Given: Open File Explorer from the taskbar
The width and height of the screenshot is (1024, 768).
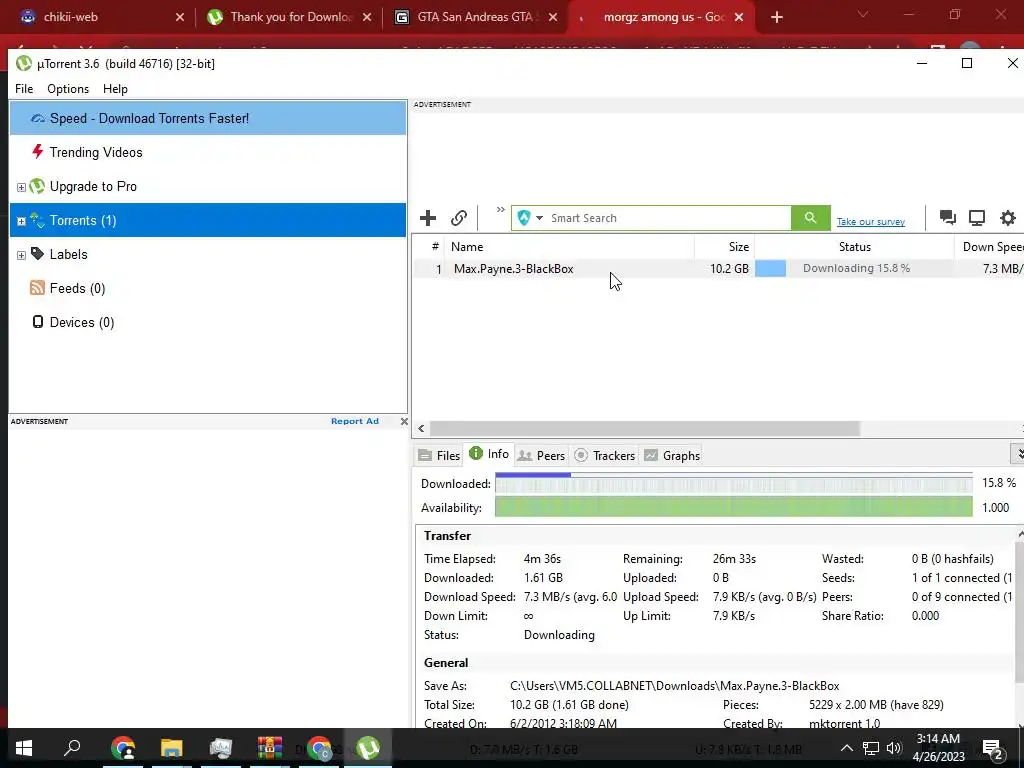Looking at the screenshot, I should pyautogui.click(x=172, y=748).
